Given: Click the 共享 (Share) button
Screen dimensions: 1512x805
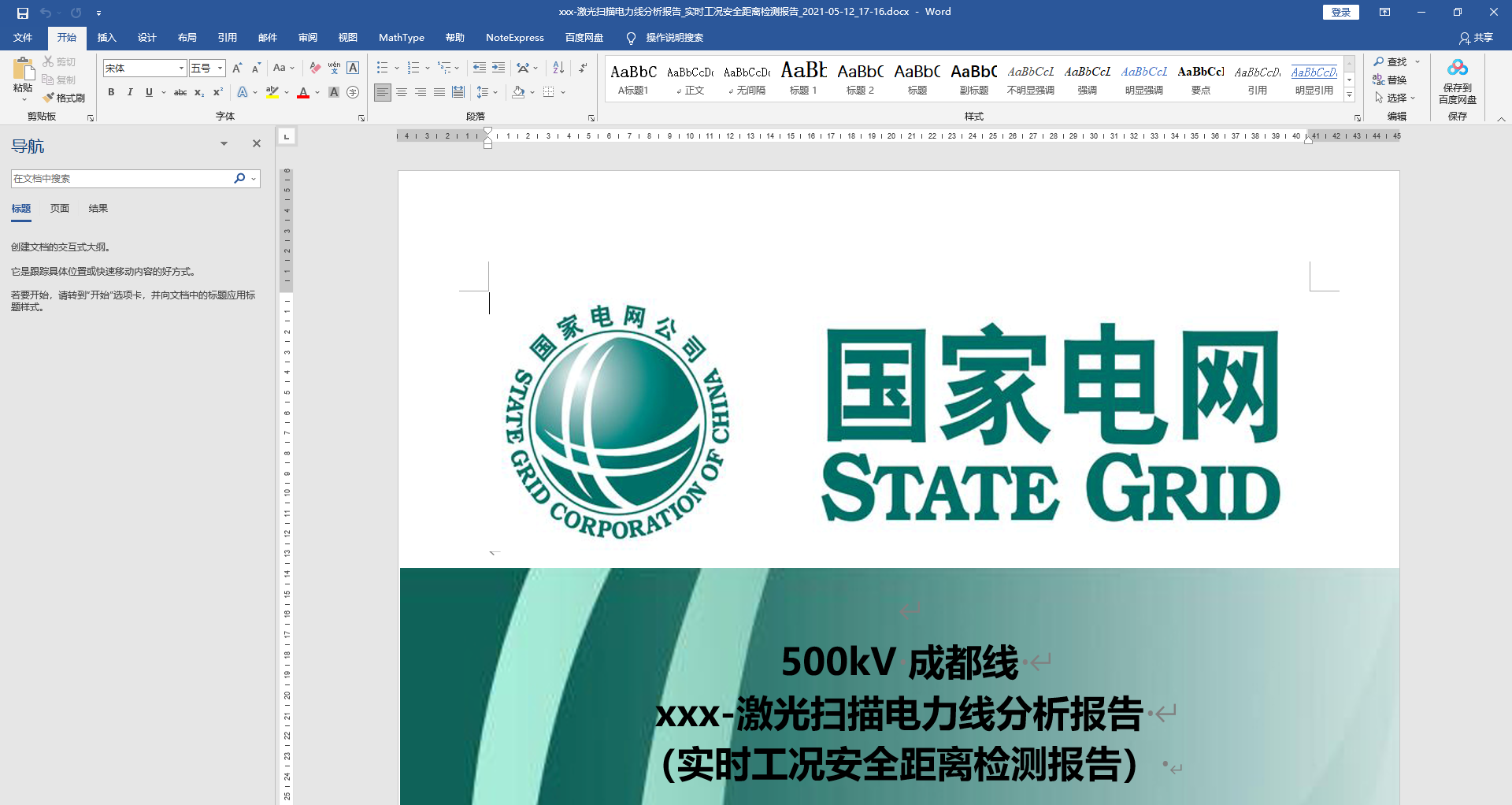Looking at the screenshot, I should click(1476, 38).
